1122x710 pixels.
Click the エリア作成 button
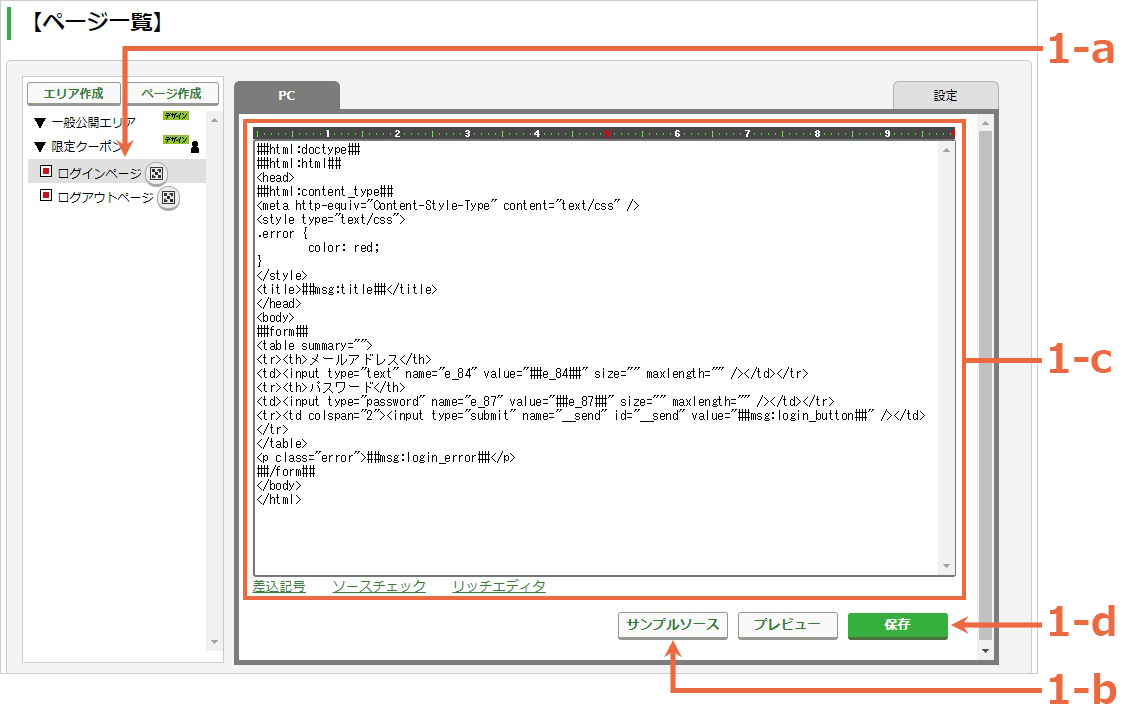point(74,94)
